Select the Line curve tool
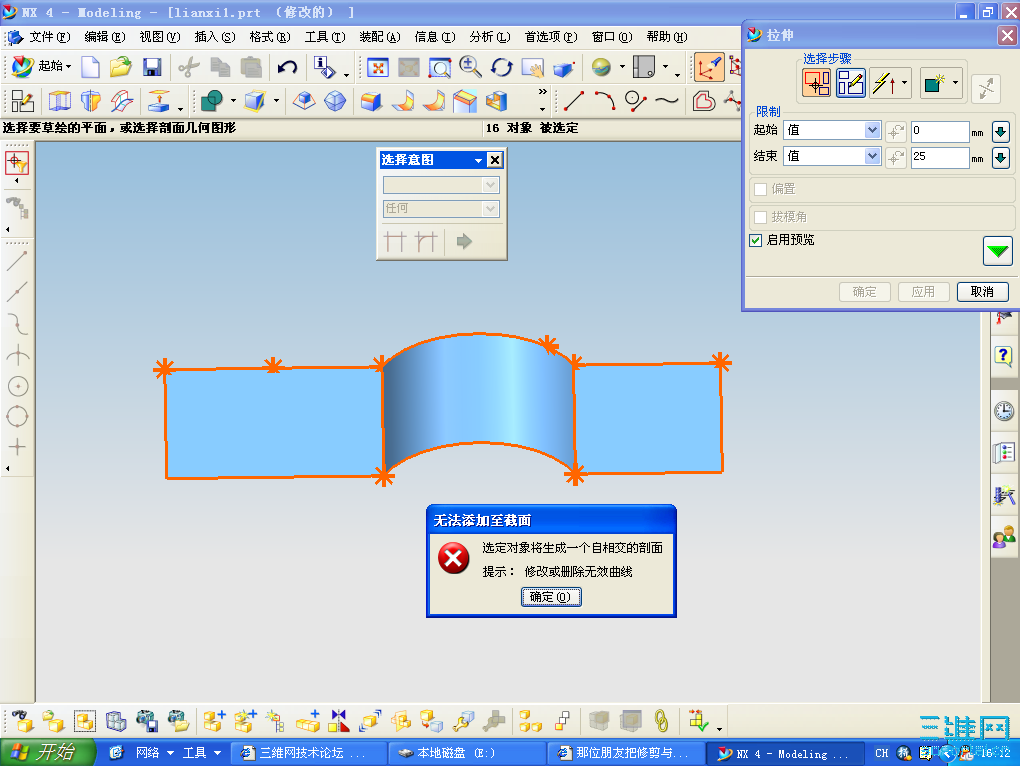Viewport: 1020px width, 766px height. (x=573, y=101)
